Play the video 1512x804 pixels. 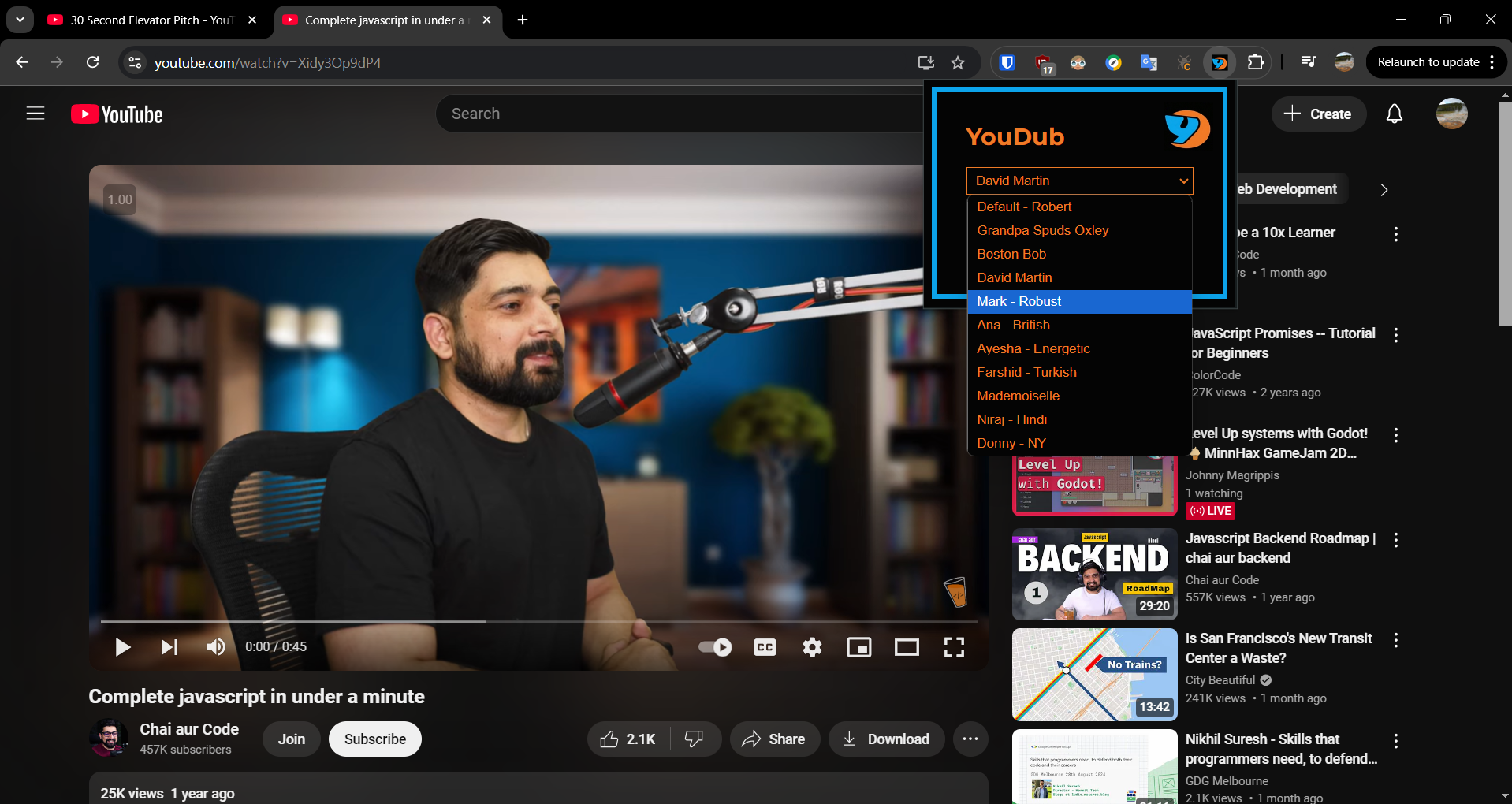122,647
